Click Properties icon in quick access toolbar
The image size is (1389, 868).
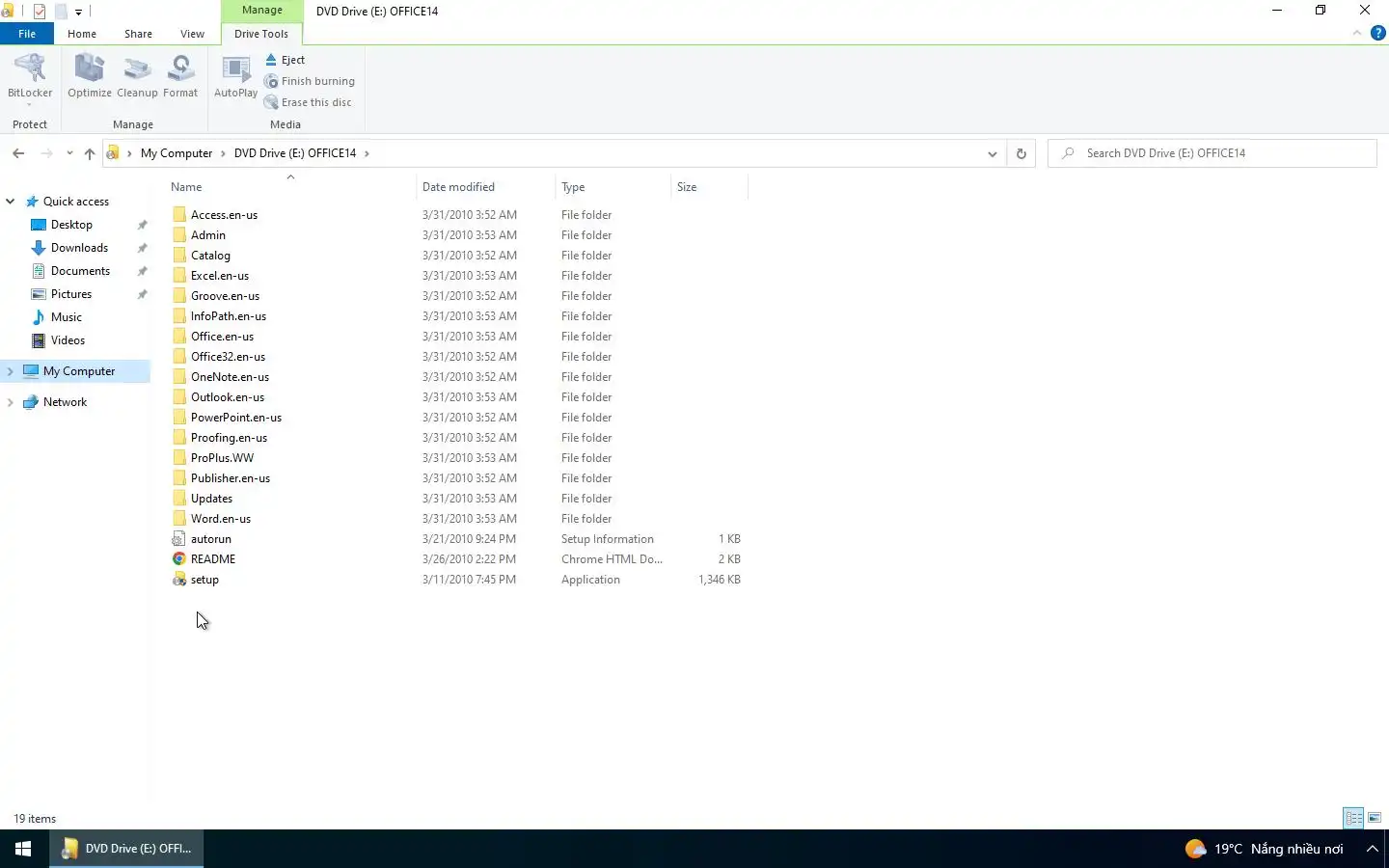coord(40,12)
